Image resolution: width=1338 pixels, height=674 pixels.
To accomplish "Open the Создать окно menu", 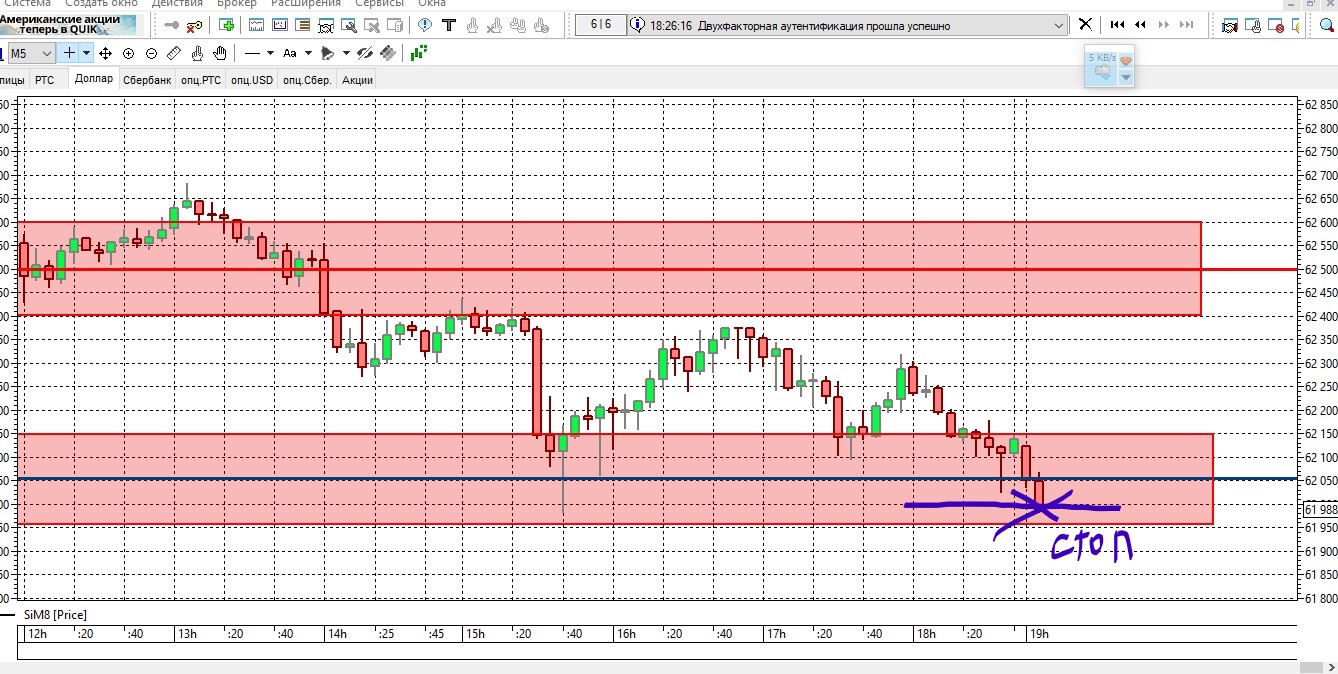I will pyautogui.click(x=101, y=4).
